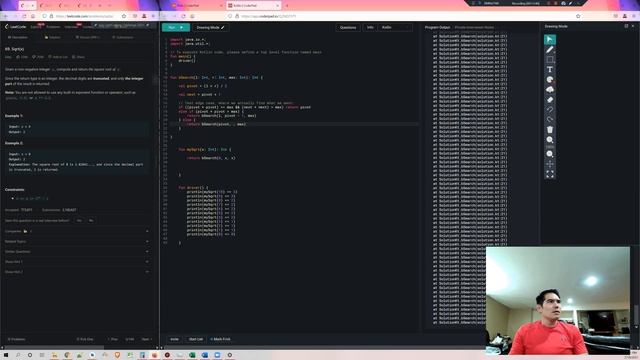
Task: Expand the Companies section
Action: (77, 231)
